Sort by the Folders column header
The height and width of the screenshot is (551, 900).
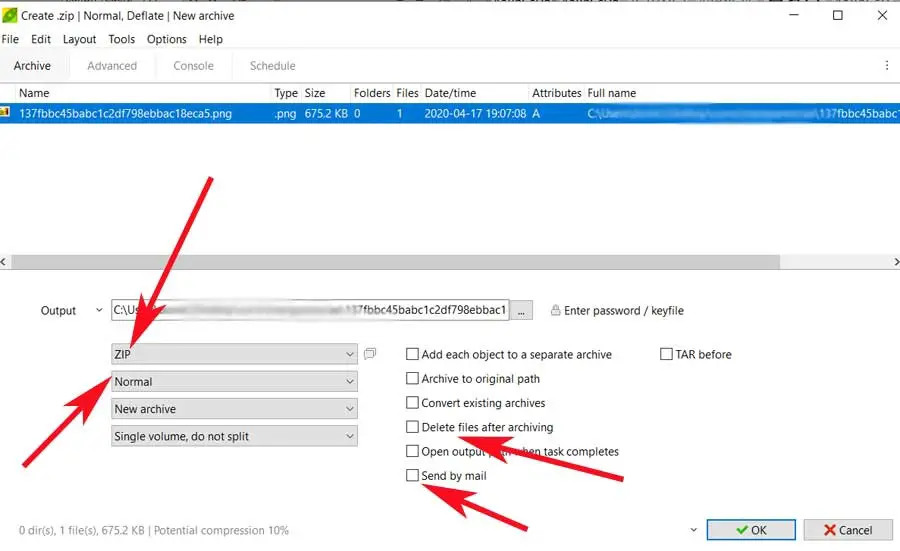pyautogui.click(x=372, y=93)
